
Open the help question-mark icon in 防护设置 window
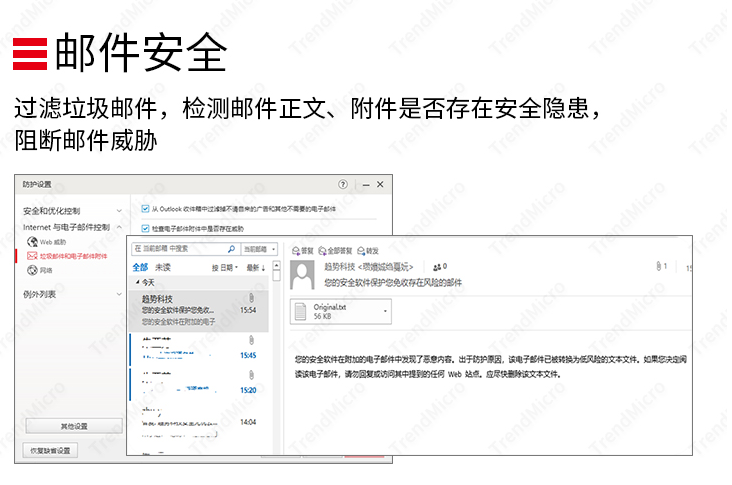pos(345,185)
